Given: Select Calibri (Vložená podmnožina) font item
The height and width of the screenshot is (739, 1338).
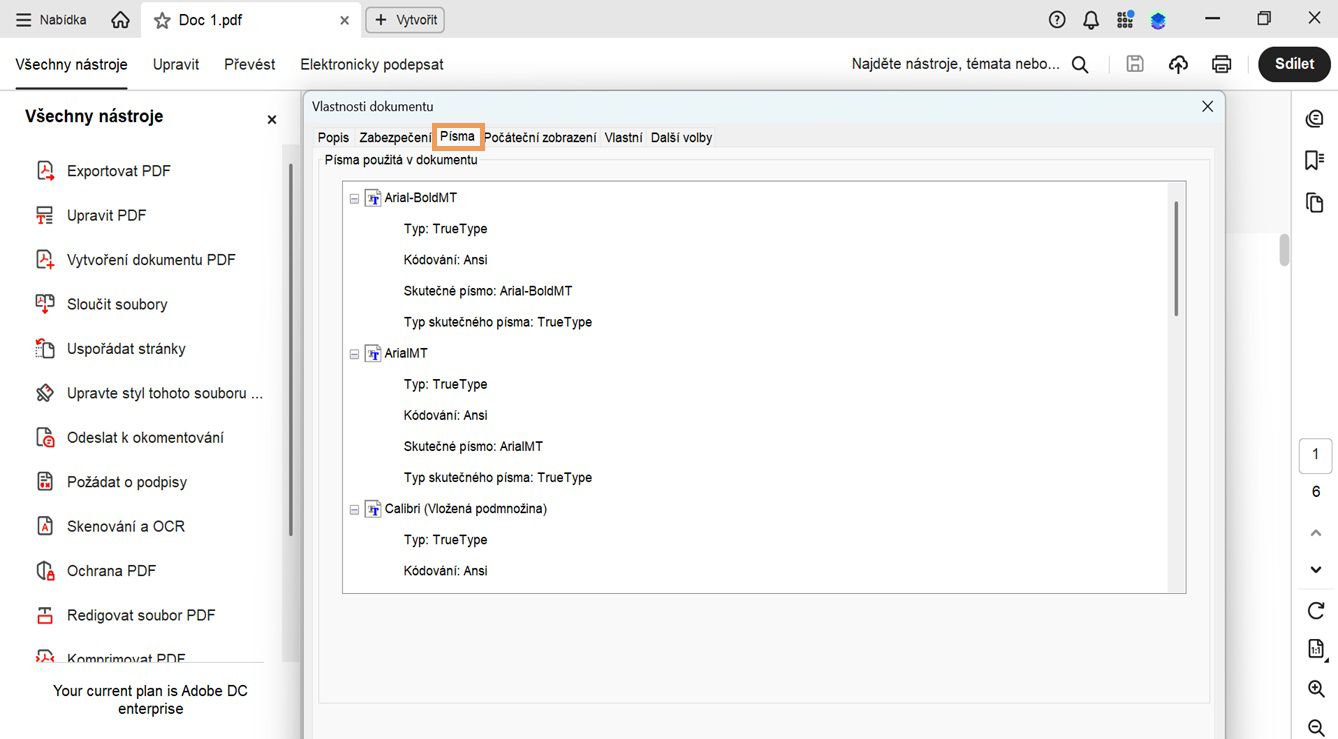Looking at the screenshot, I should (x=465, y=509).
